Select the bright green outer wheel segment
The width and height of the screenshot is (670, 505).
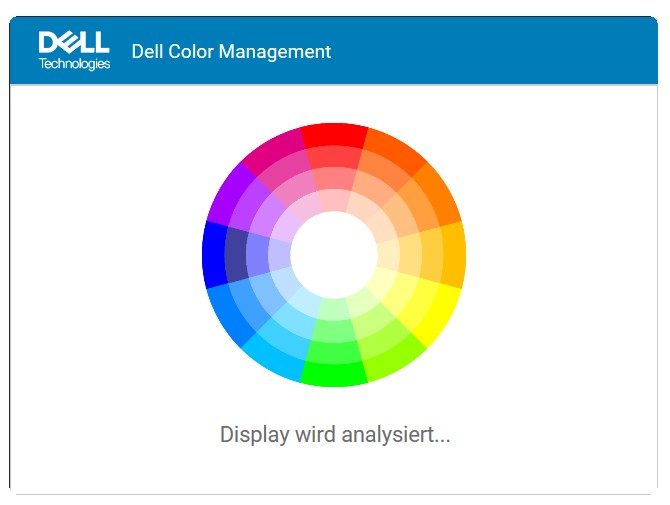click(334, 375)
